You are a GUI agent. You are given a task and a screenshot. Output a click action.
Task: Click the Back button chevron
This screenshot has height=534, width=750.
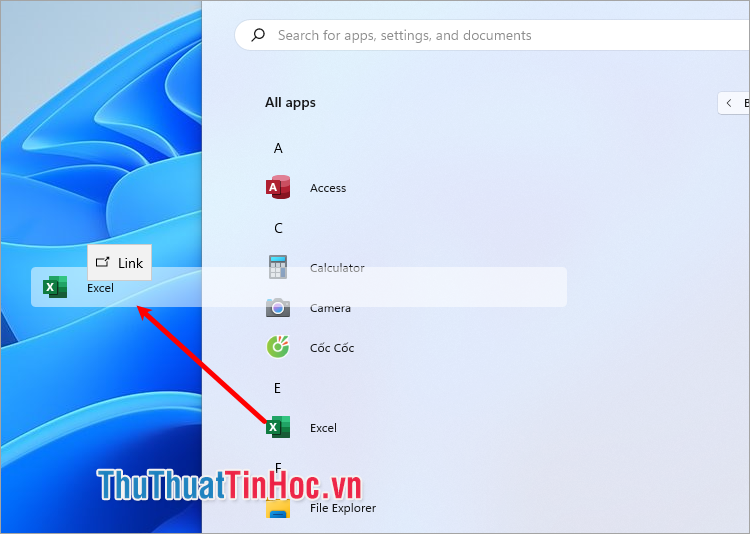coord(729,103)
